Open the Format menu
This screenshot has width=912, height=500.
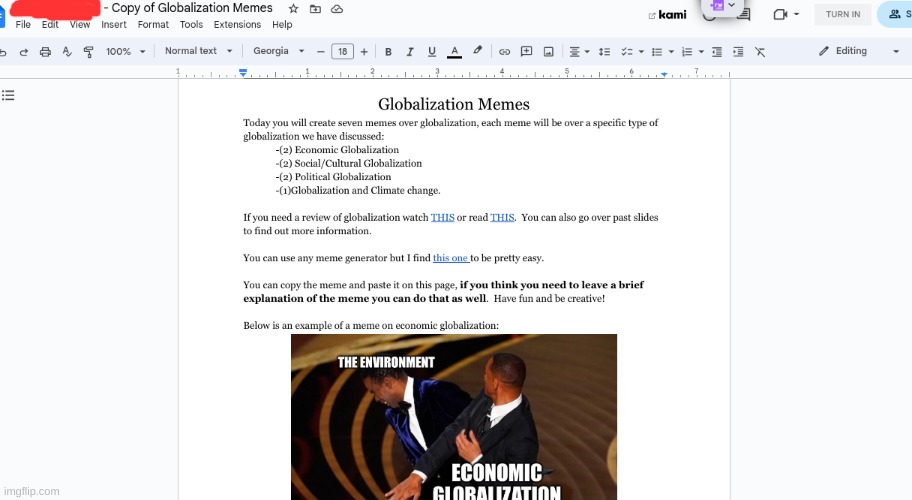tap(153, 24)
